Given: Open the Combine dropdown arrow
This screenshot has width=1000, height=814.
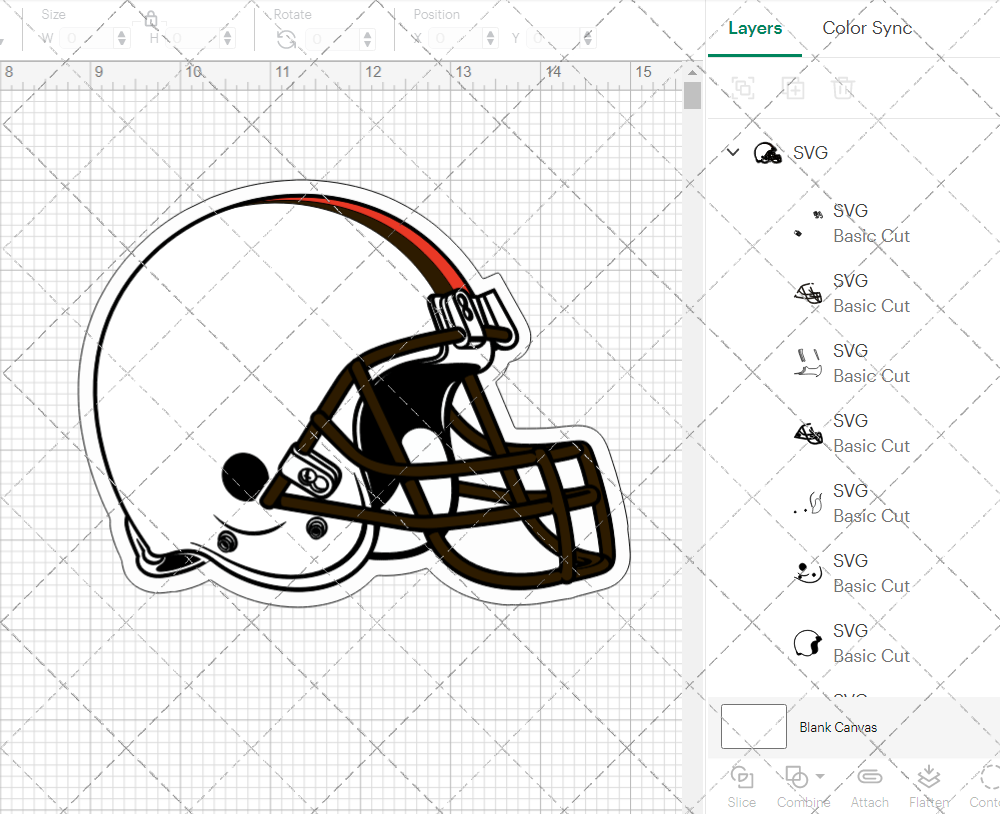Looking at the screenshot, I should [x=820, y=777].
